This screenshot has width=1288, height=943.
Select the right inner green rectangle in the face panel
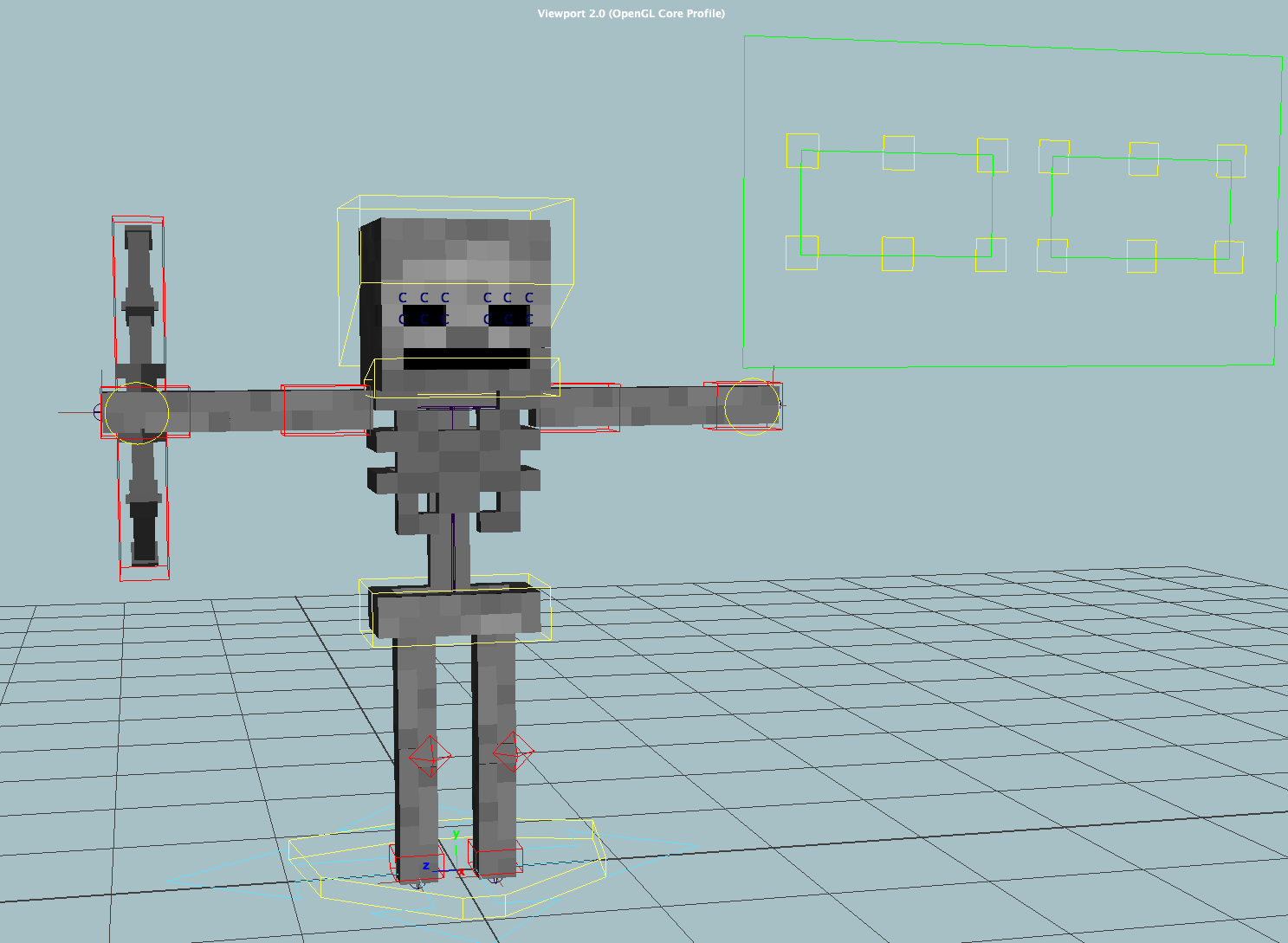[x=1141, y=208]
